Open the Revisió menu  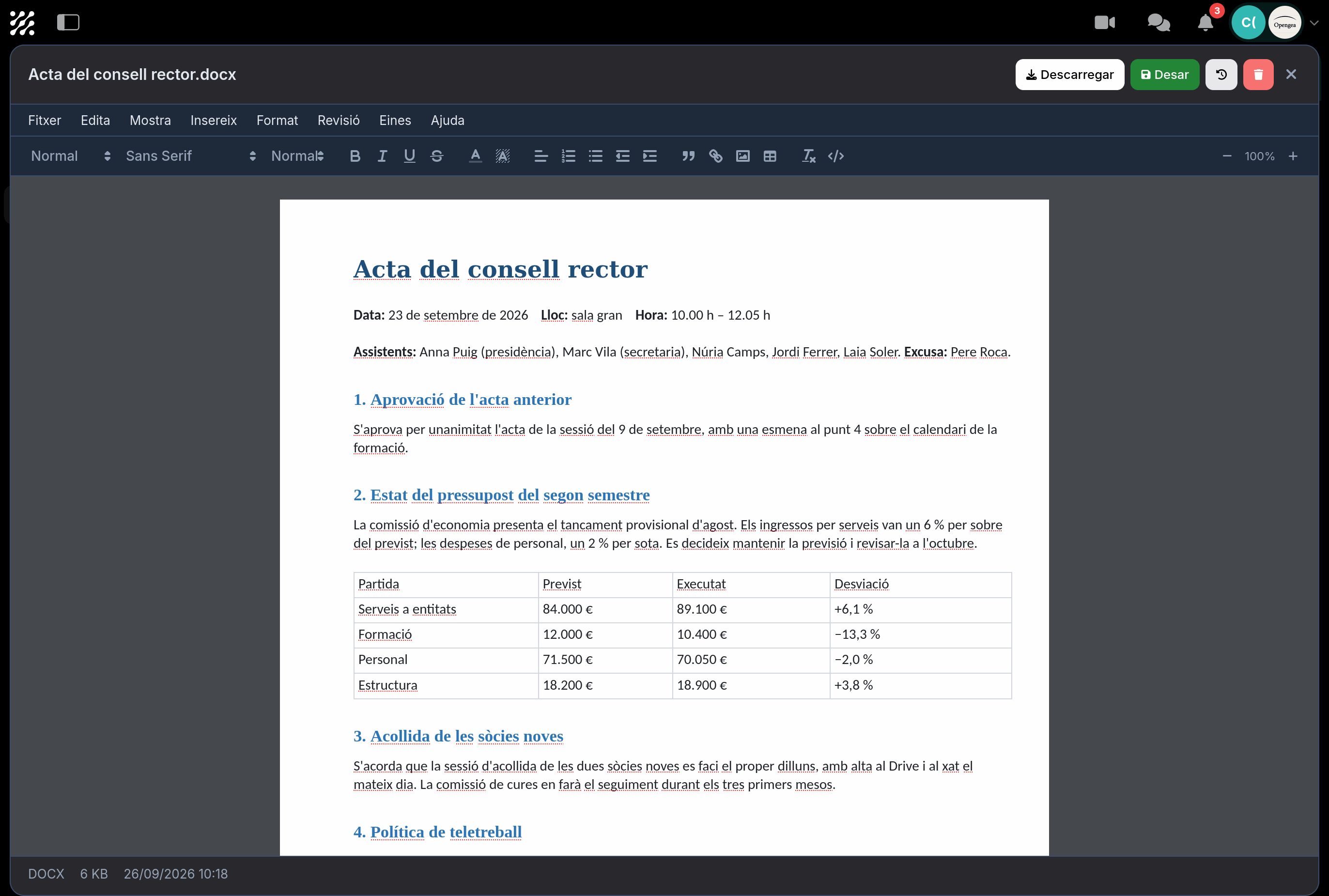338,120
